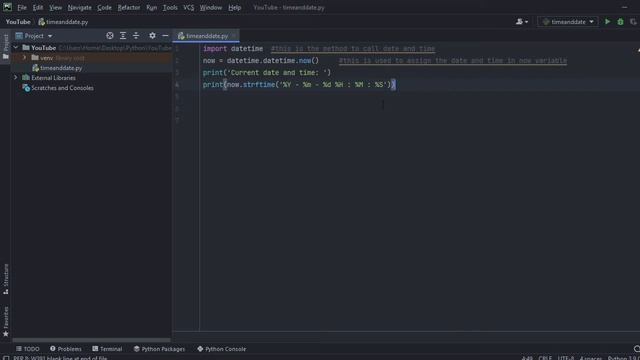This screenshot has height=360, width=640.
Task: Open the Window menu
Action: point(211,7)
